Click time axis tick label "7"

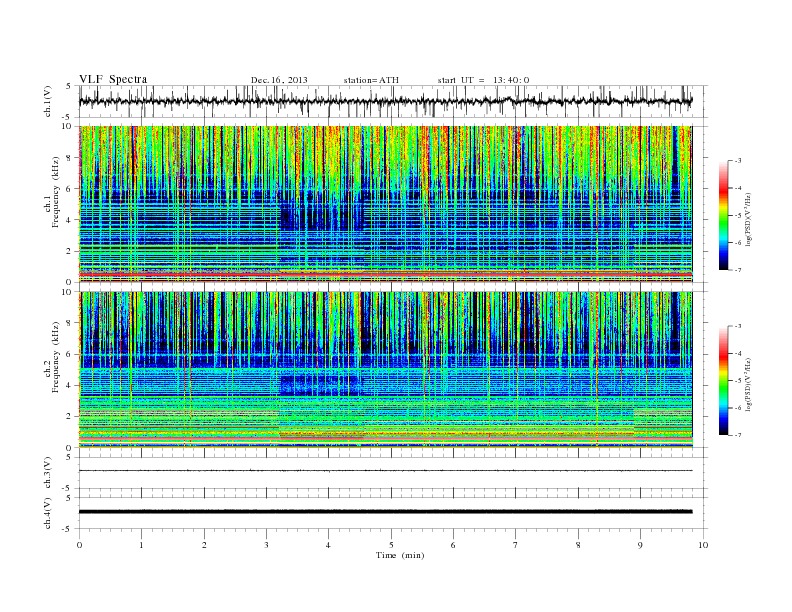click(x=516, y=545)
